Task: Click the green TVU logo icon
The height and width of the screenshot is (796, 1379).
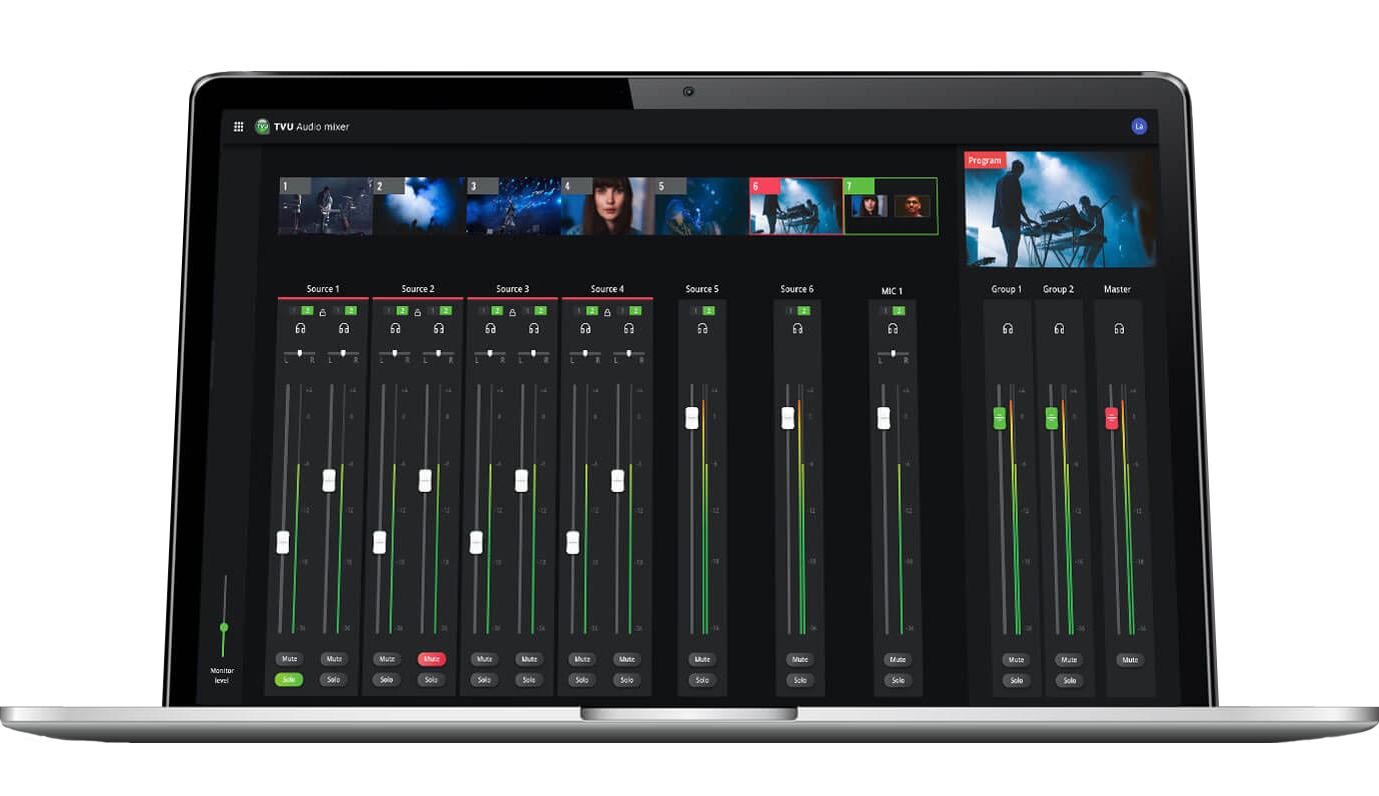Action: [x=262, y=127]
